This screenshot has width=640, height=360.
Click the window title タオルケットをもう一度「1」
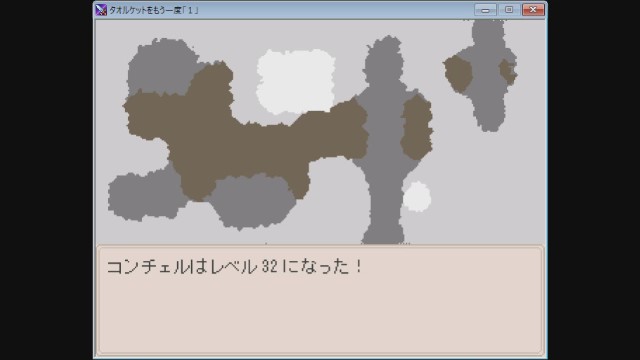point(154,10)
